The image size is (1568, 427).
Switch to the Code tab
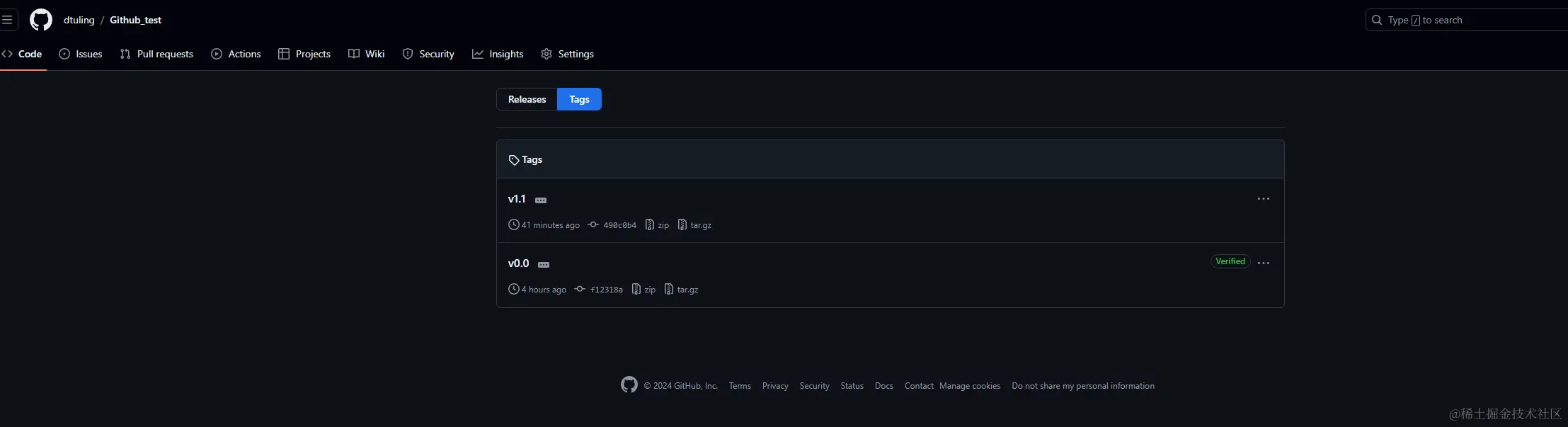(23, 54)
